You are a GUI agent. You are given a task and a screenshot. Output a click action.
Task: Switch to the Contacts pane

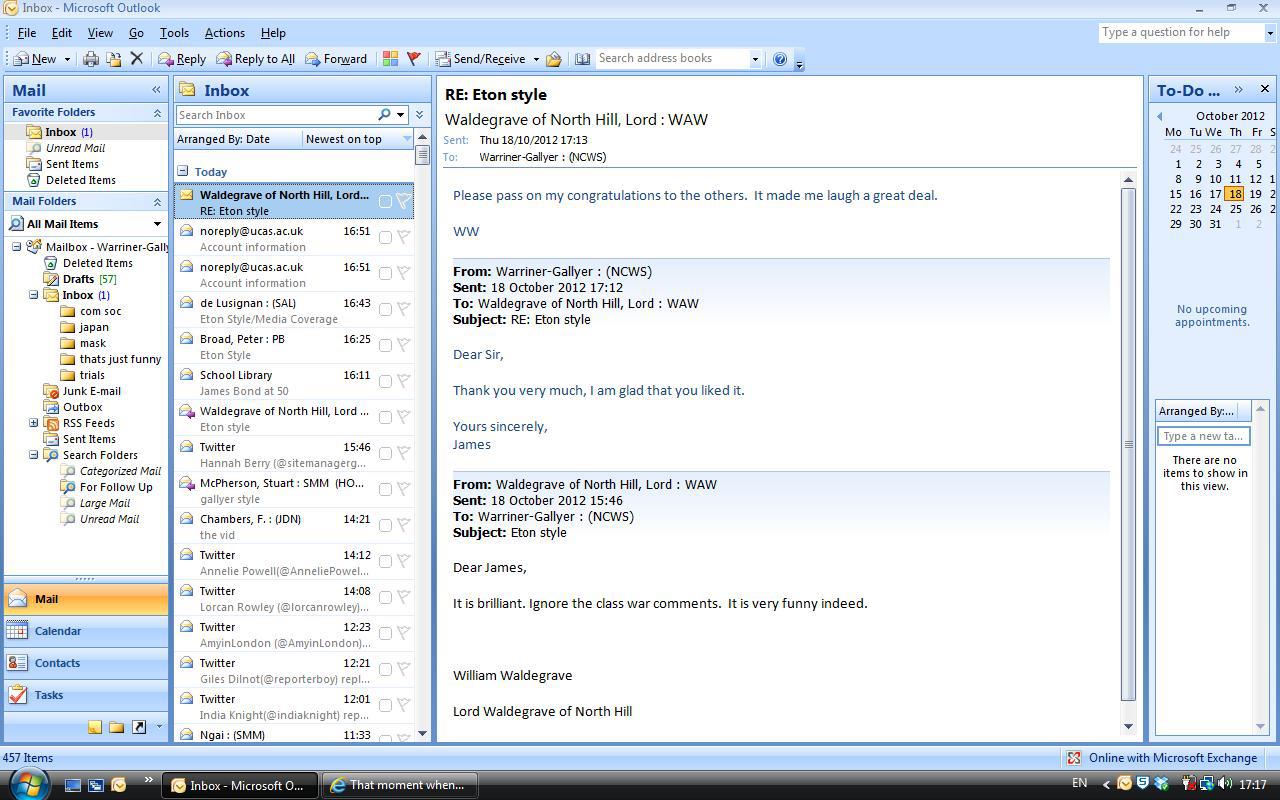(x=86, y=663)
